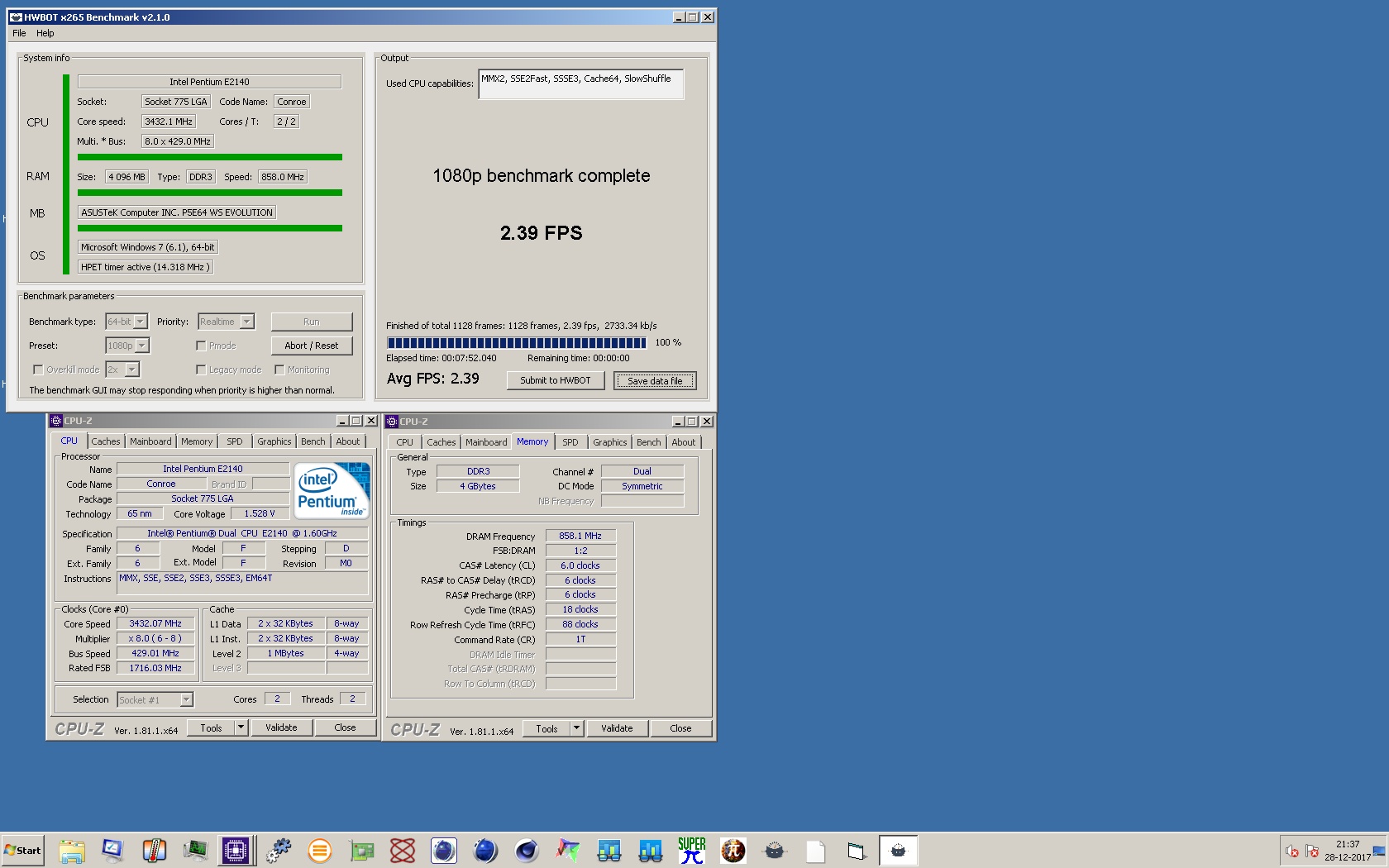Enable the Monitoring checkbox
This screenshot has width=1389, height=868.
279,370
